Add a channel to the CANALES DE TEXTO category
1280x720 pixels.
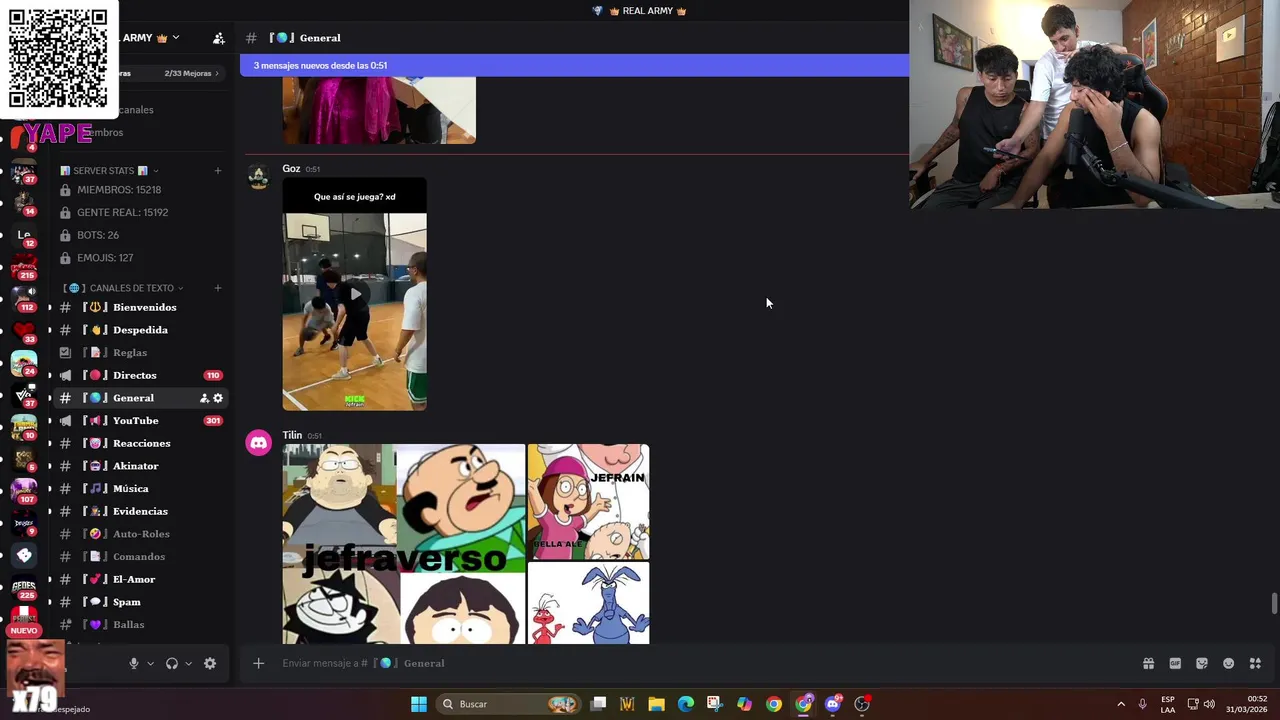[218, 288]
